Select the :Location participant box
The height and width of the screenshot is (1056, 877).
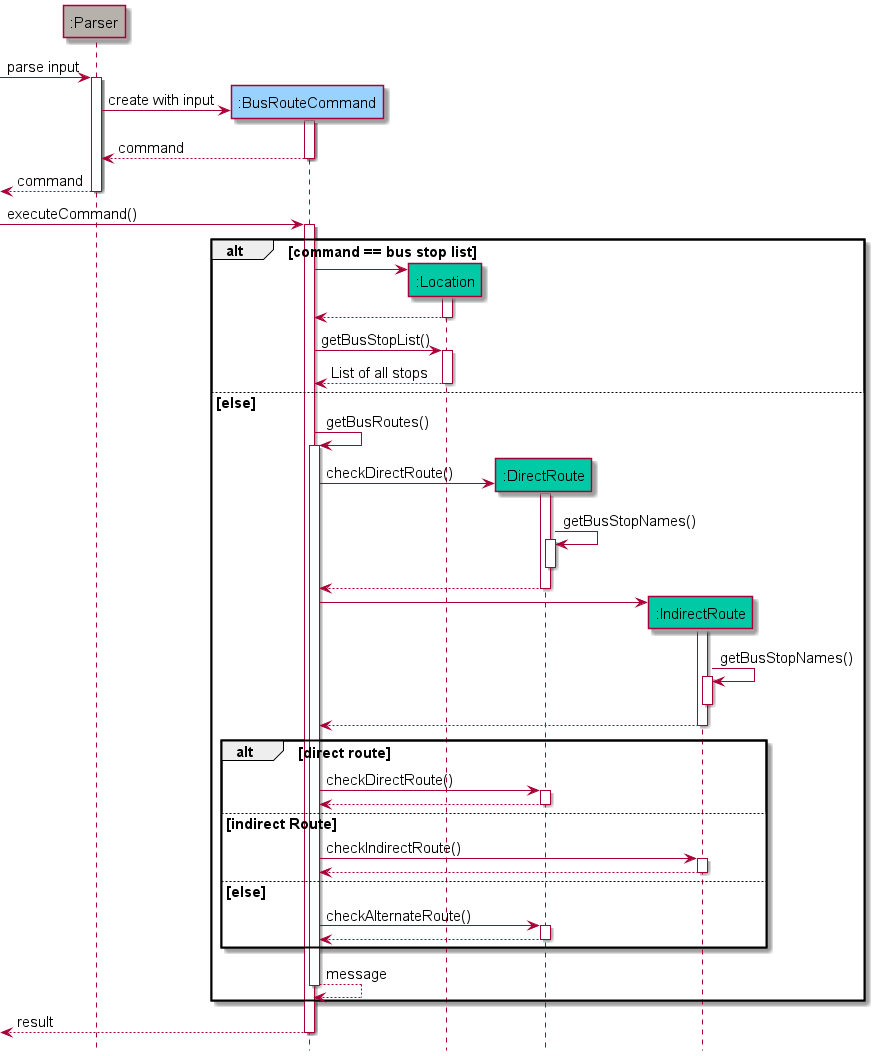[445, 282]
